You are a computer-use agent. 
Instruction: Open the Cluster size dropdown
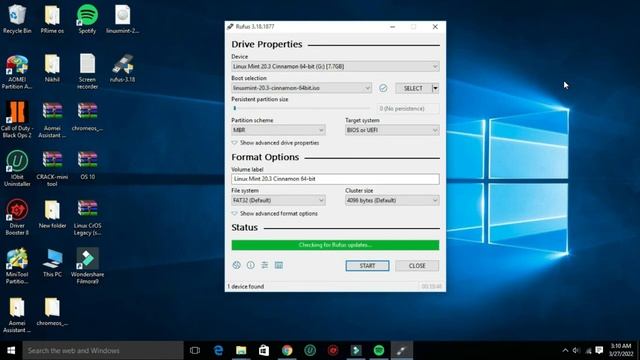[x=392, y=200]
